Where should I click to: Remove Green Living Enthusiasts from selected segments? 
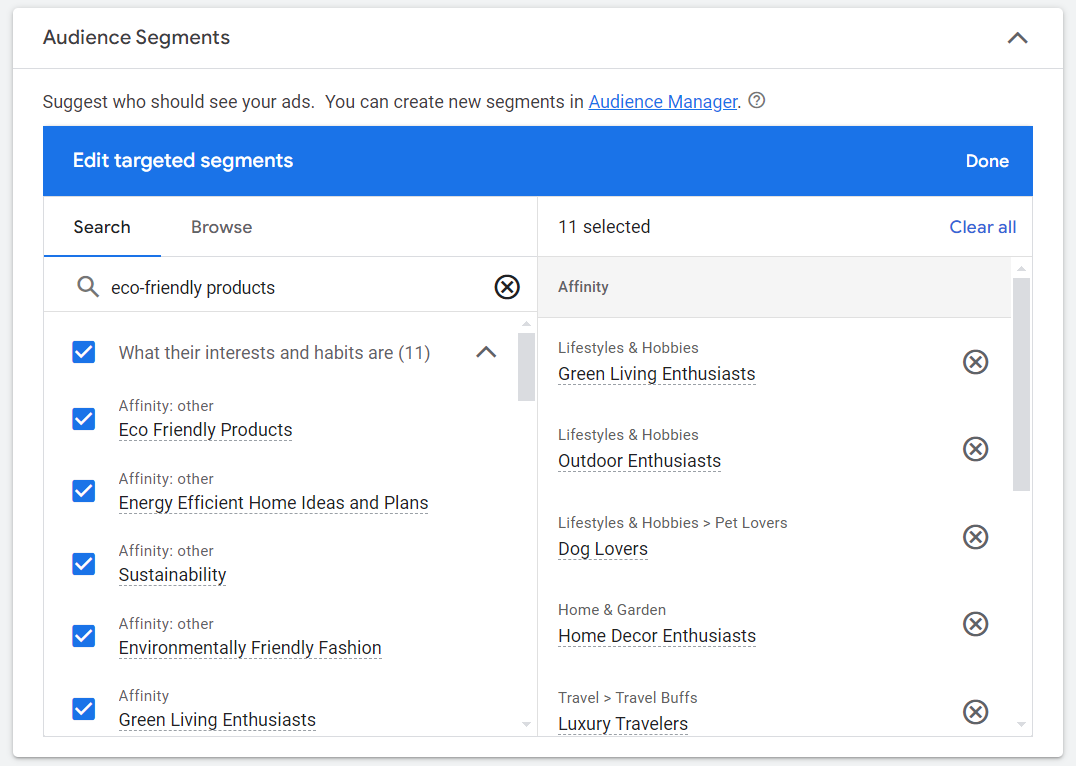tap(976, 362)
